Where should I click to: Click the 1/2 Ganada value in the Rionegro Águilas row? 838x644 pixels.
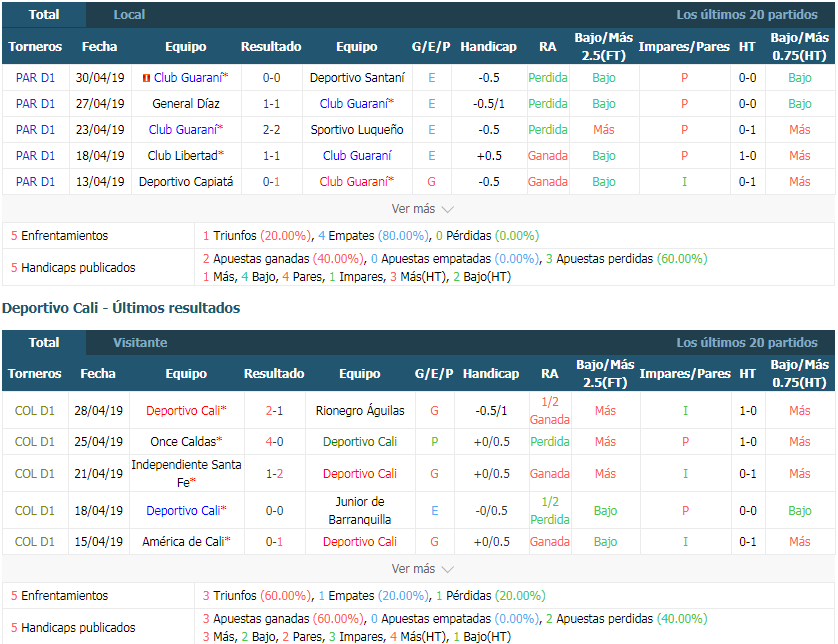[x=549, y=411]
